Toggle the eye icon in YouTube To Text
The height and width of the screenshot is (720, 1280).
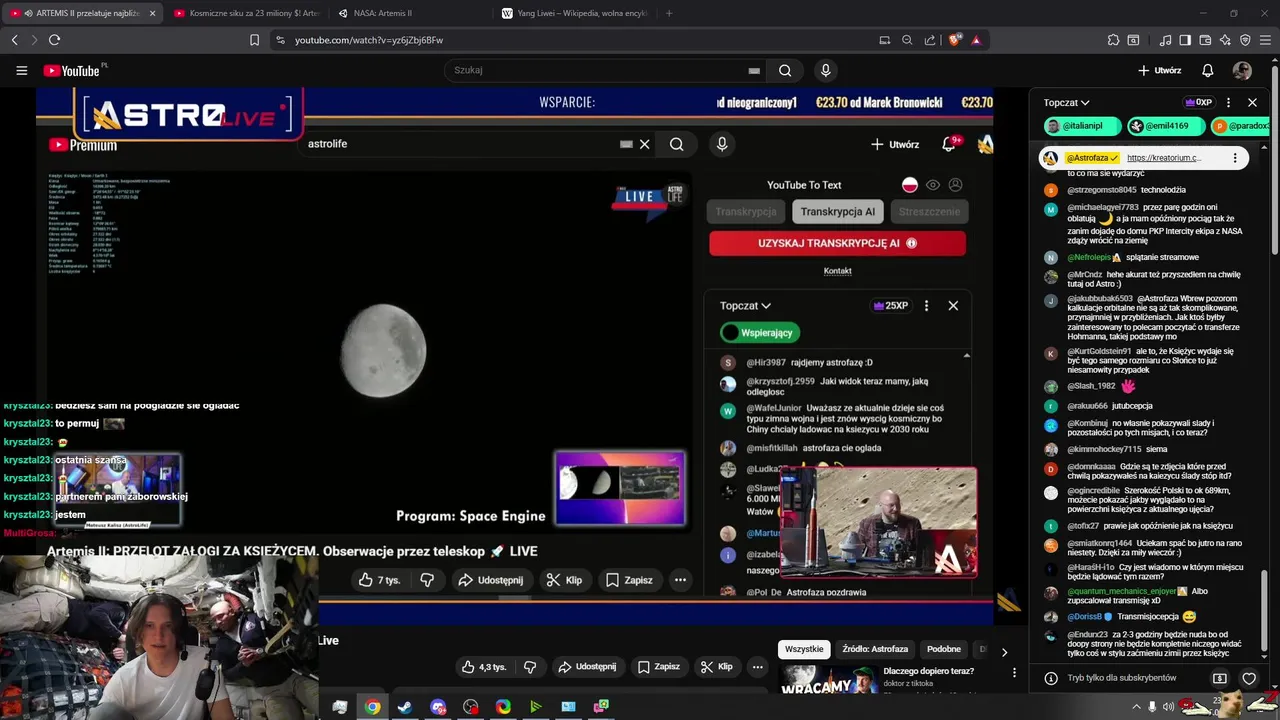(x=933, y=185)
